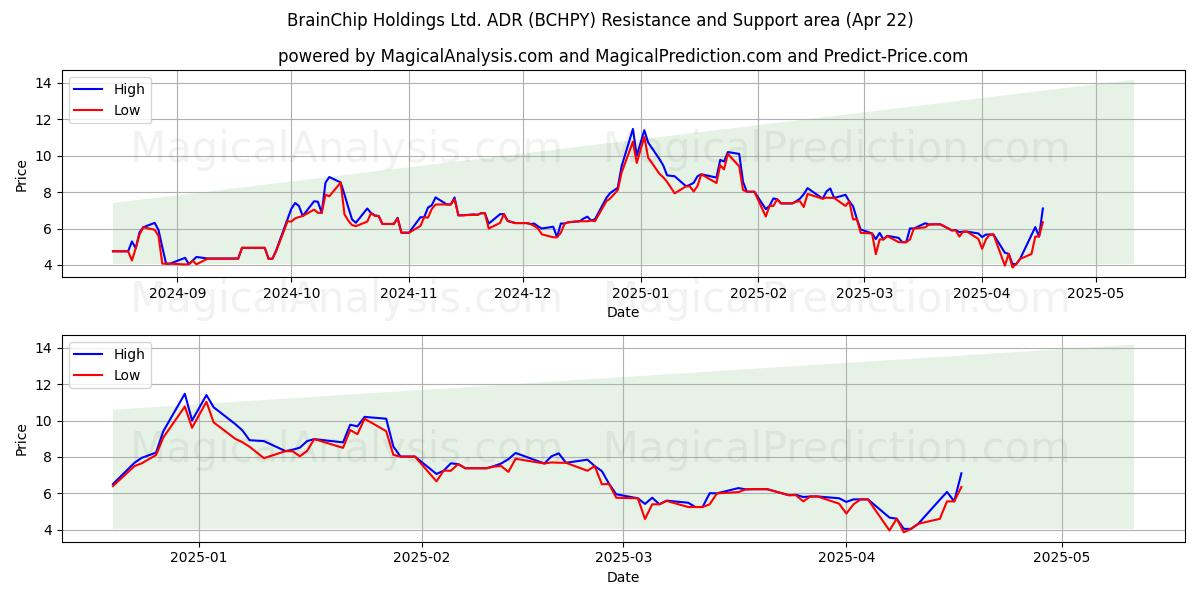Click the 14 price tick in lower chart

tap(46, 348)
